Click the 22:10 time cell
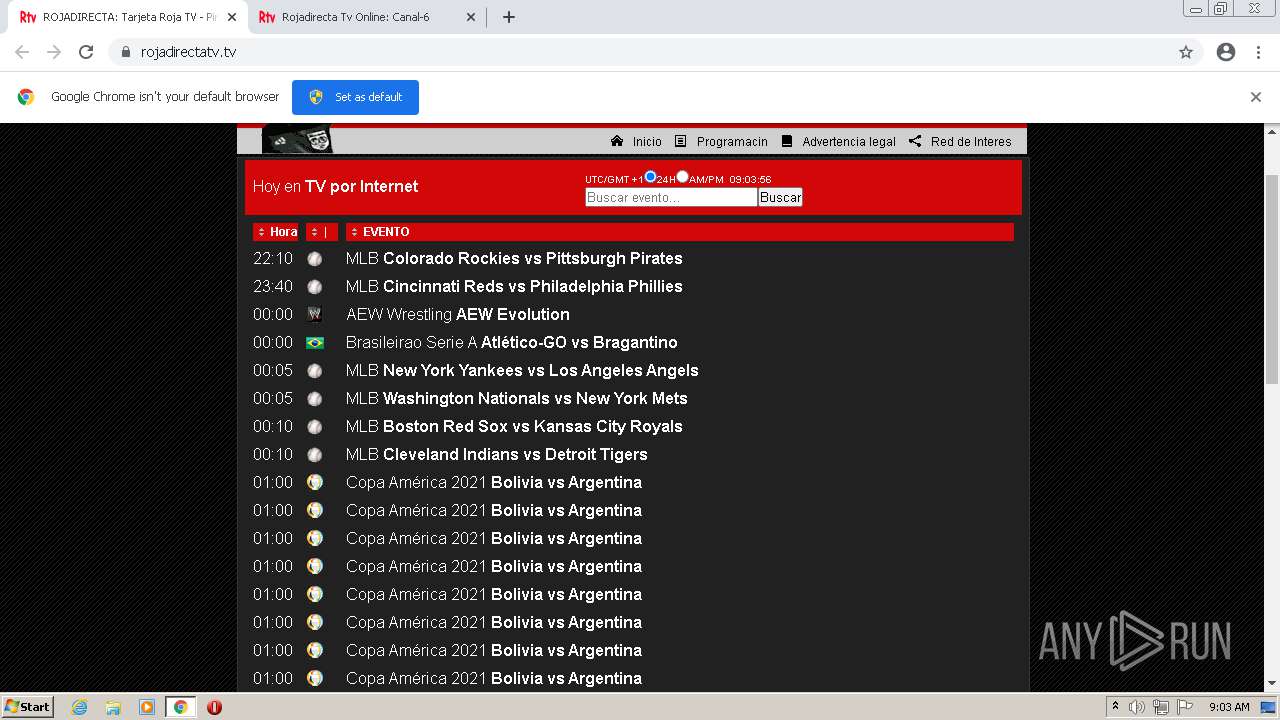This screenshot has height=720, width=1280. coord(273,258)
